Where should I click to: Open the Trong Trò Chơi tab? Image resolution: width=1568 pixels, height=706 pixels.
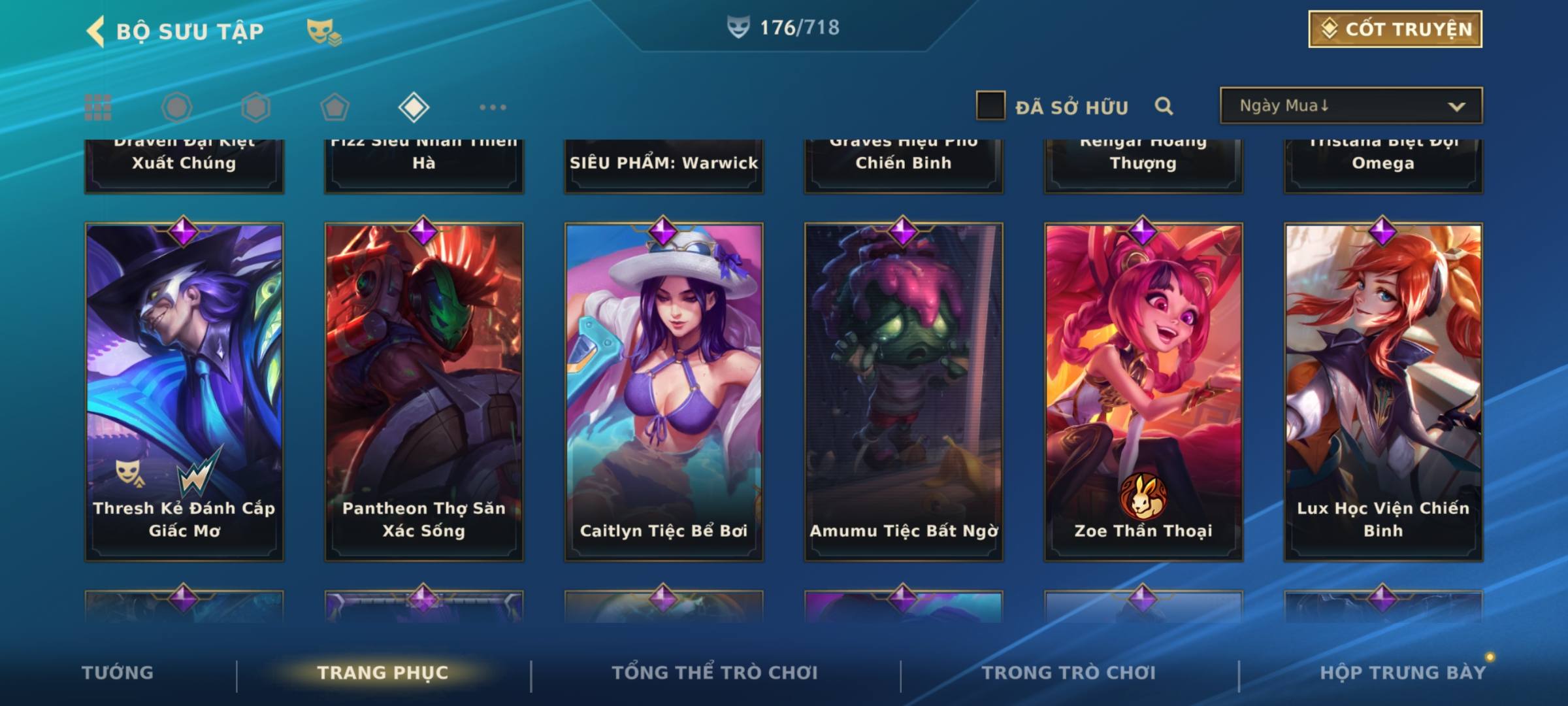point(1069,673)
